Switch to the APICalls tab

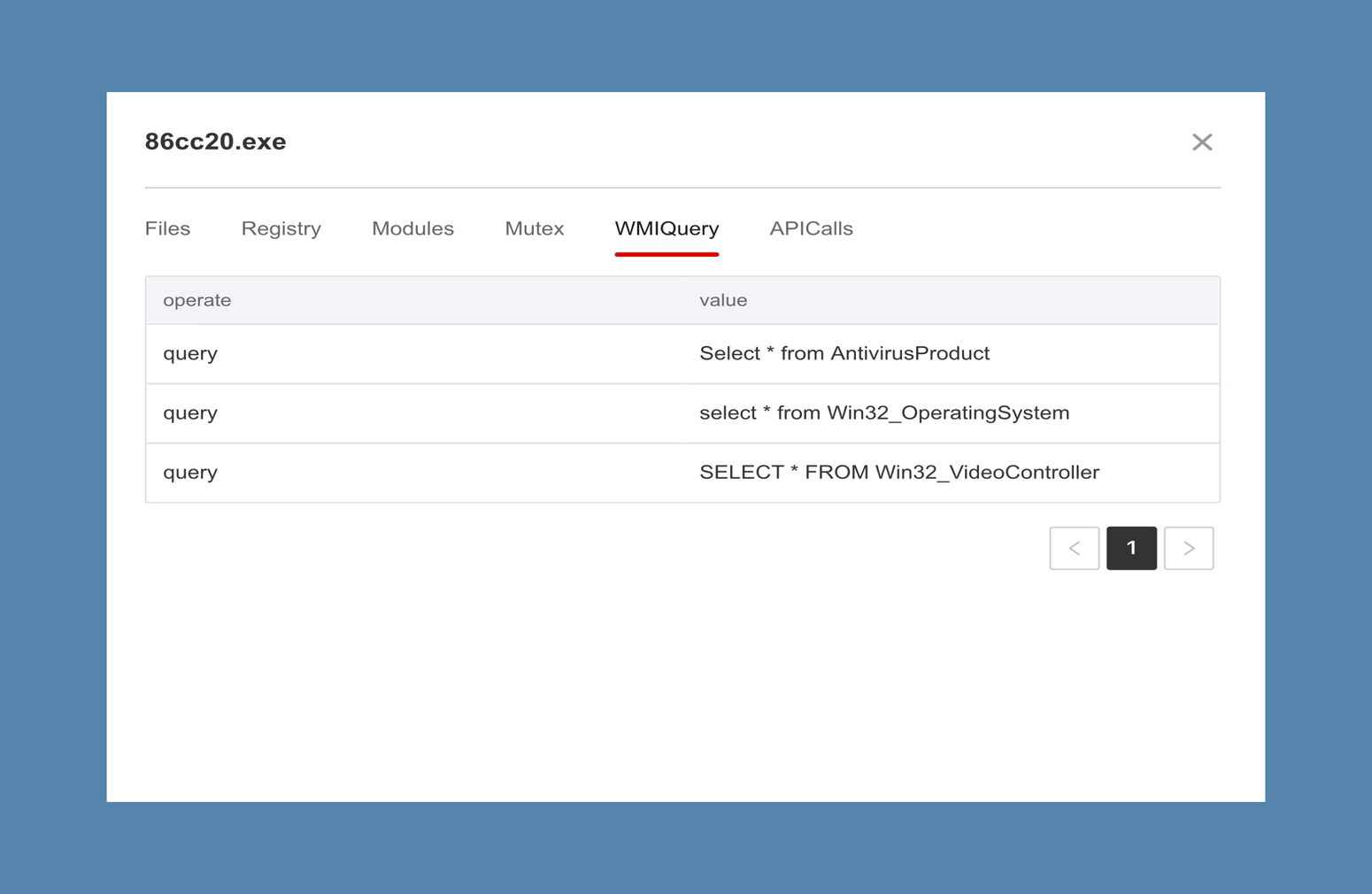(811, 228)
